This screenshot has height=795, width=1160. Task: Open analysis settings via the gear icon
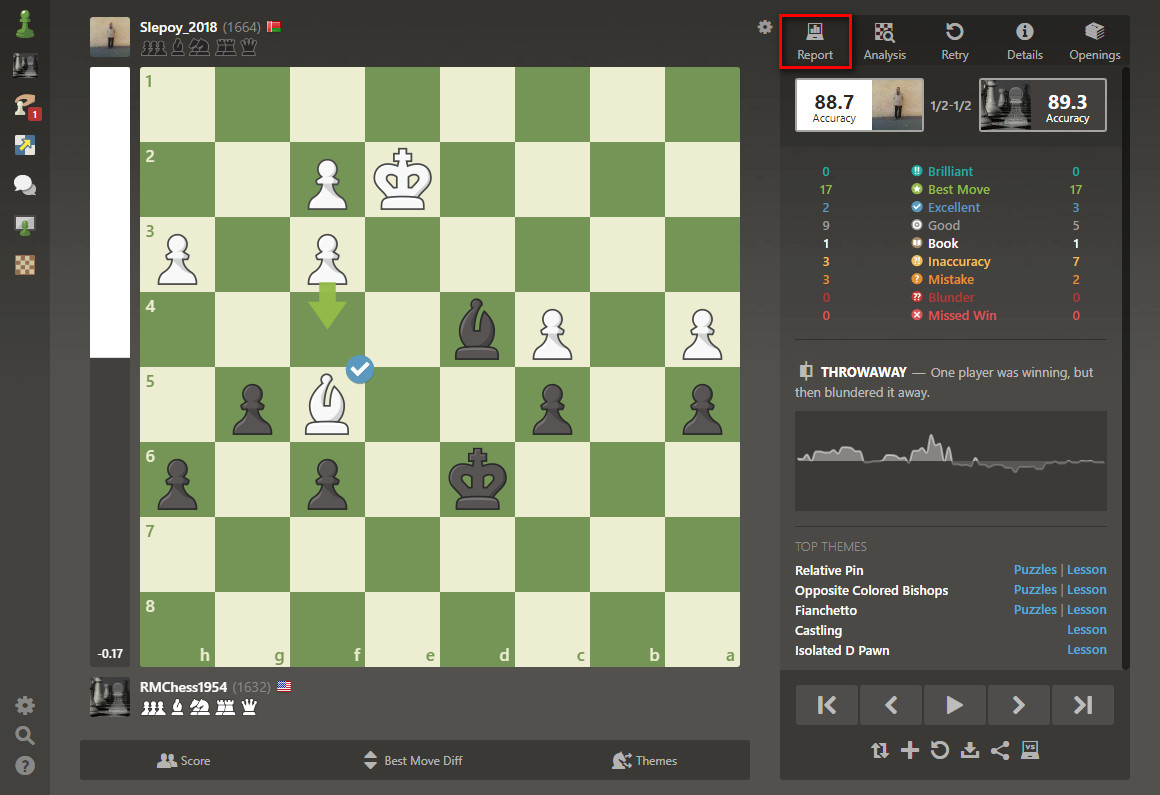tap(764, 28)
